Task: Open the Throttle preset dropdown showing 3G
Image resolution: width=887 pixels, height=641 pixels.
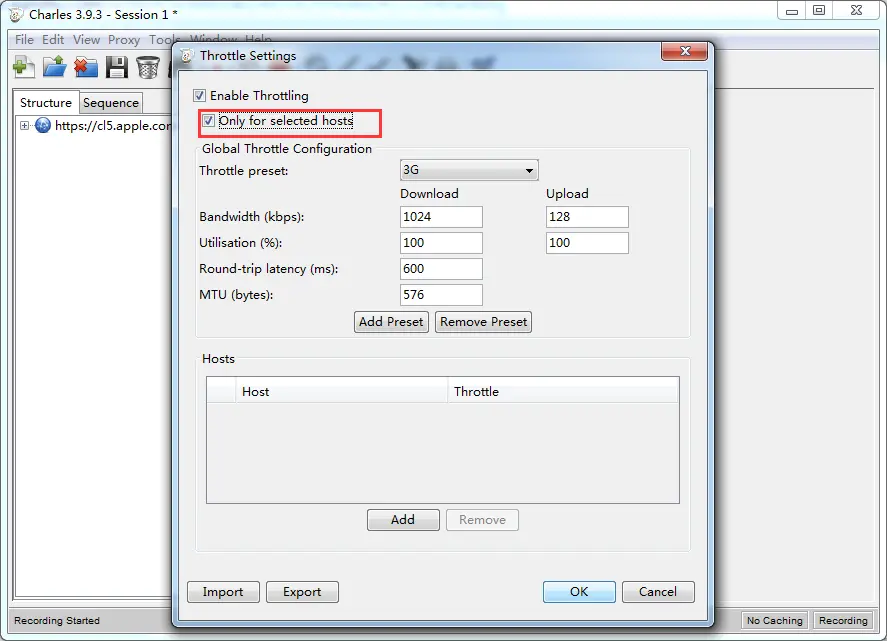Action: [x=469, y=170]
